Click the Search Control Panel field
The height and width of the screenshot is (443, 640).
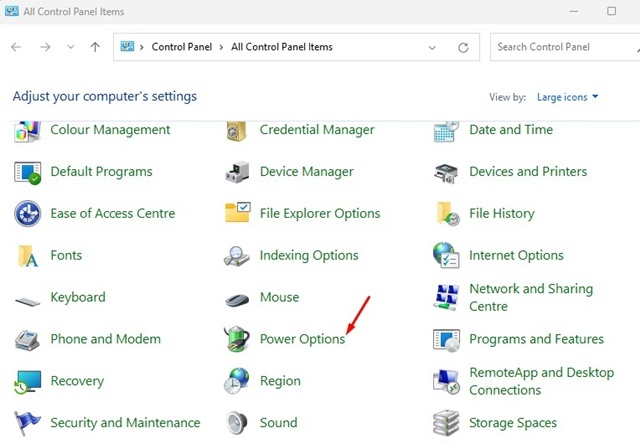(x=565, y=47)
